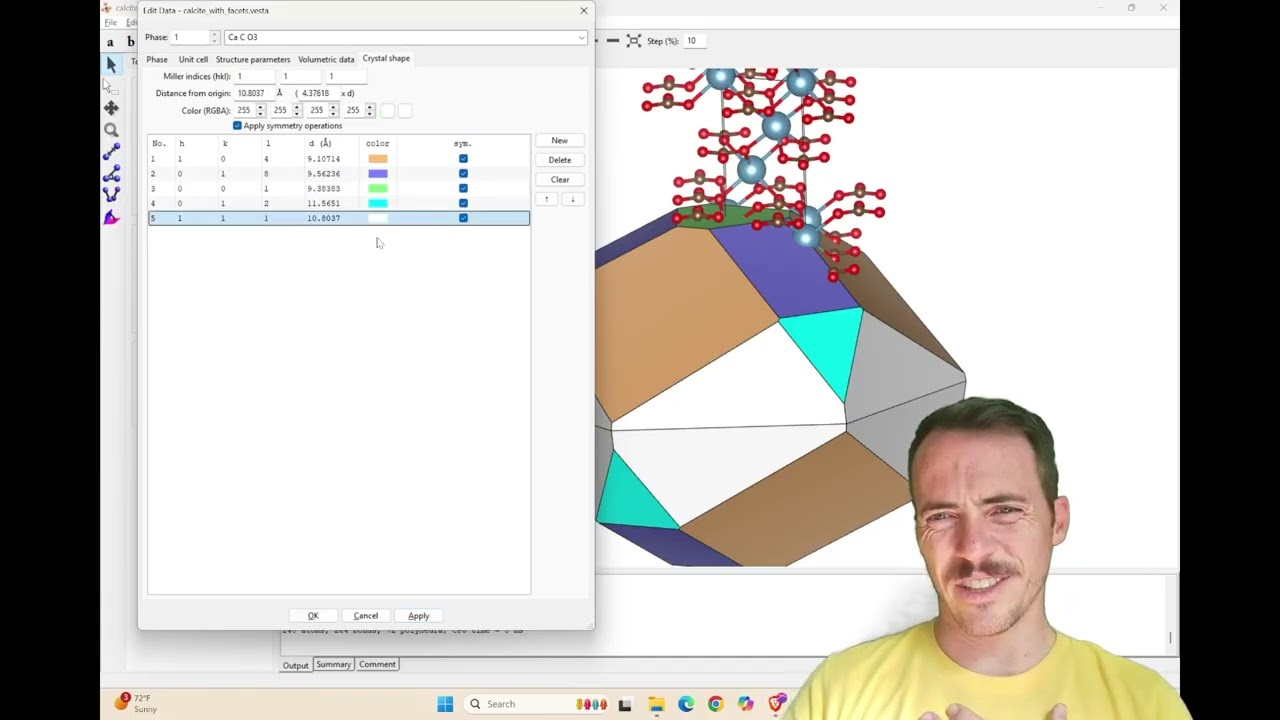Open Google Chrome from taskbar
The width and height of the screenshot is (1280, 720).
pos(715,704)
